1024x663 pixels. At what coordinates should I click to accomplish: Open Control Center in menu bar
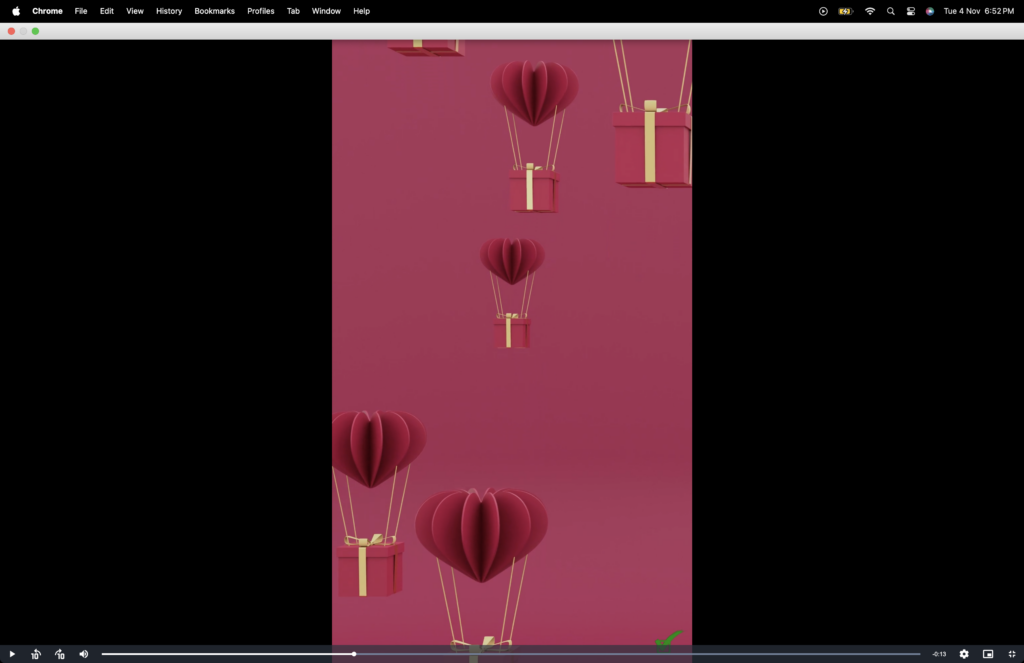coord(910,11)
